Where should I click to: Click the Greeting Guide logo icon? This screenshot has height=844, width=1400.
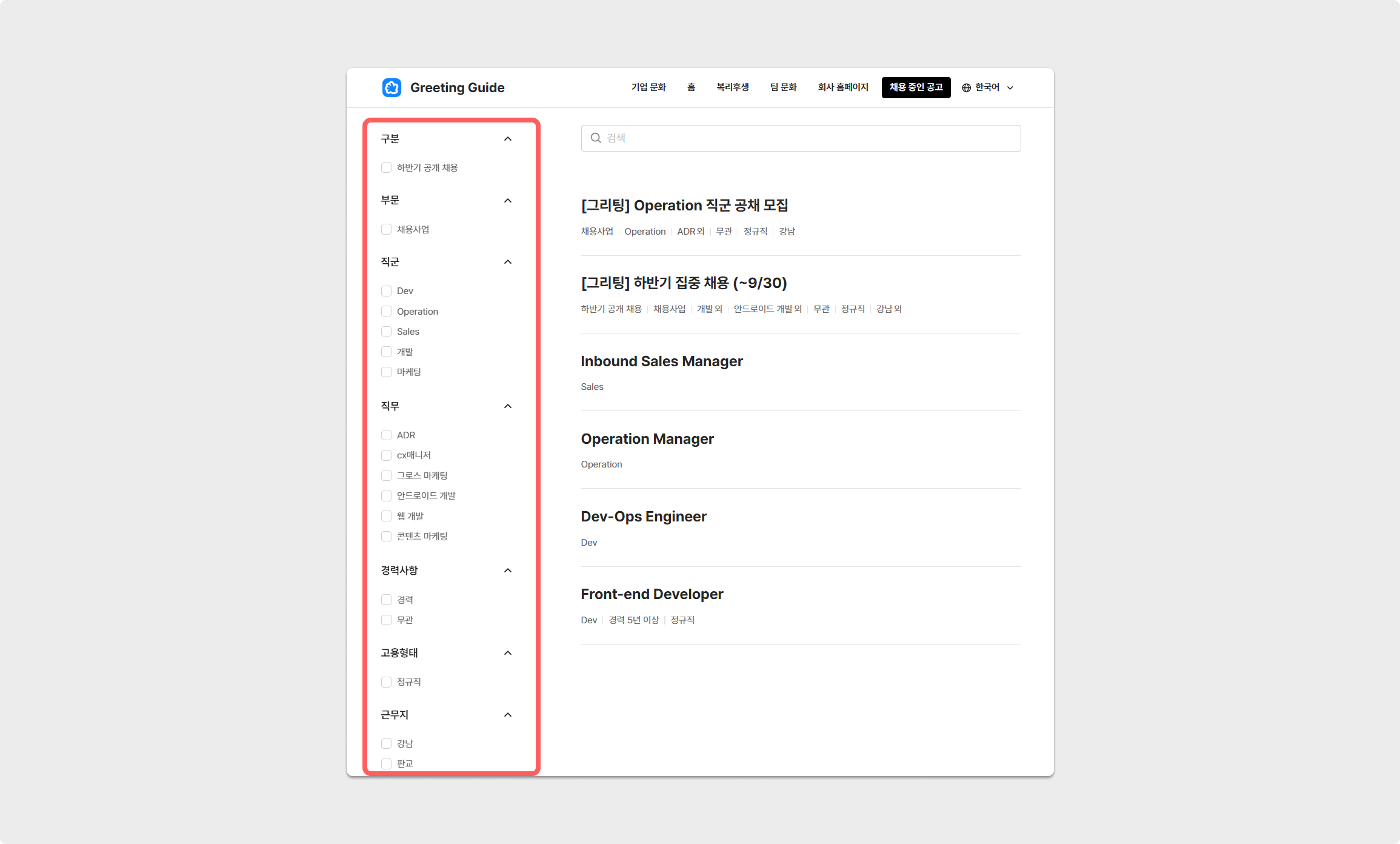[x=392, y=87]
